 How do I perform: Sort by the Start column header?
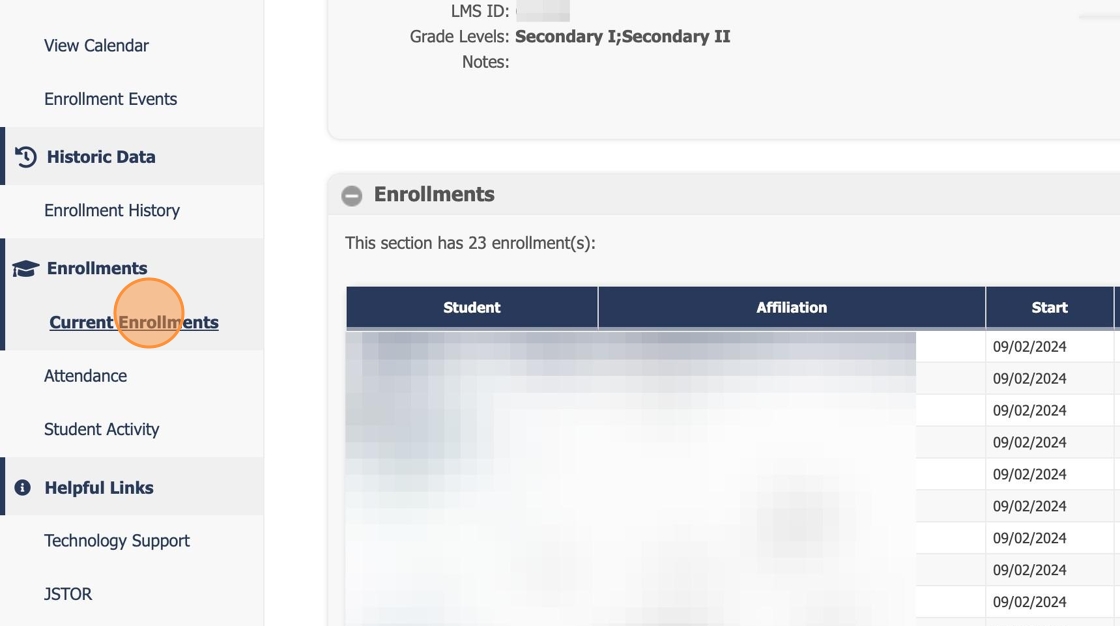pyautogui.click(x=1049, y=308)
